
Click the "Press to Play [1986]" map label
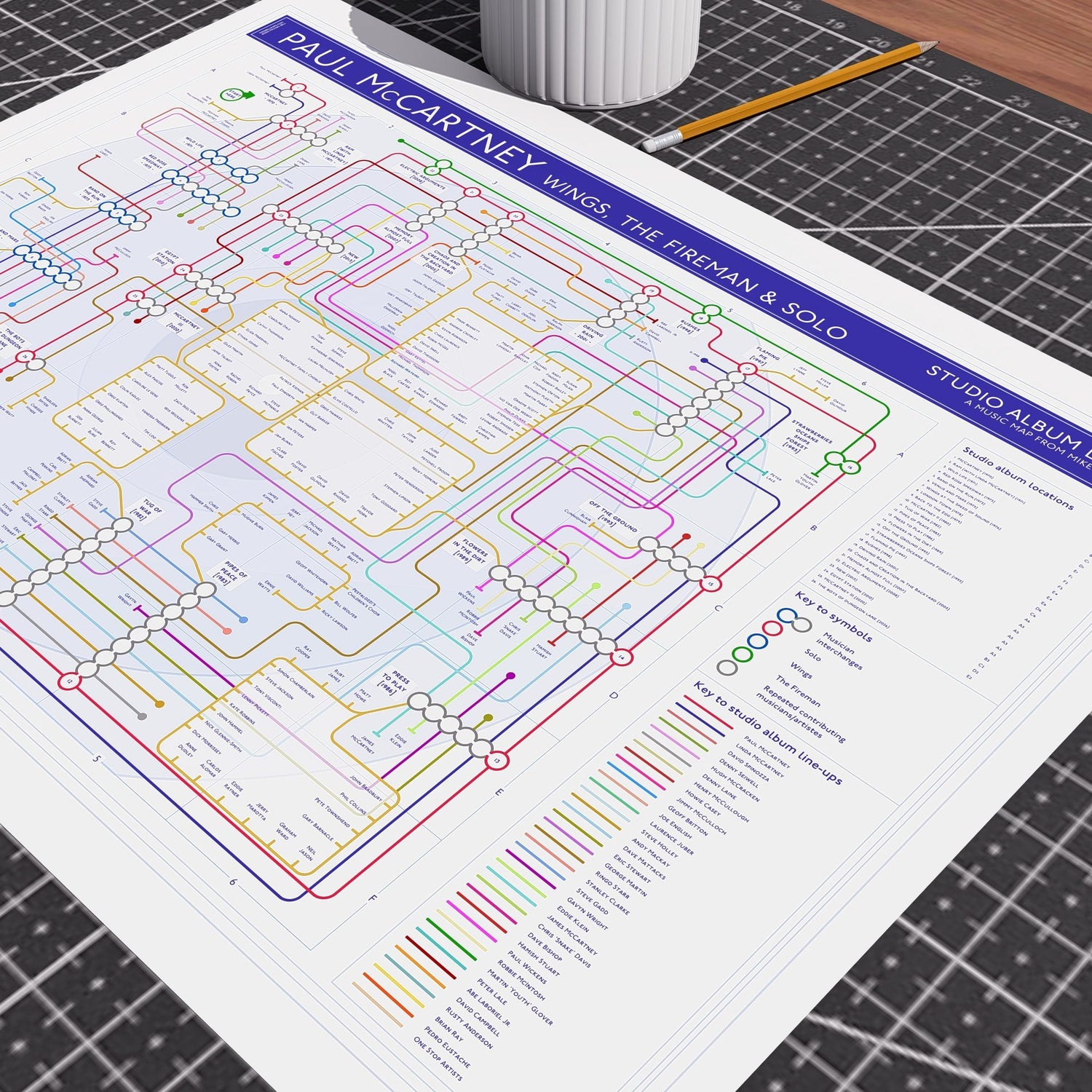pyautogui.click(x=395, y=683)
